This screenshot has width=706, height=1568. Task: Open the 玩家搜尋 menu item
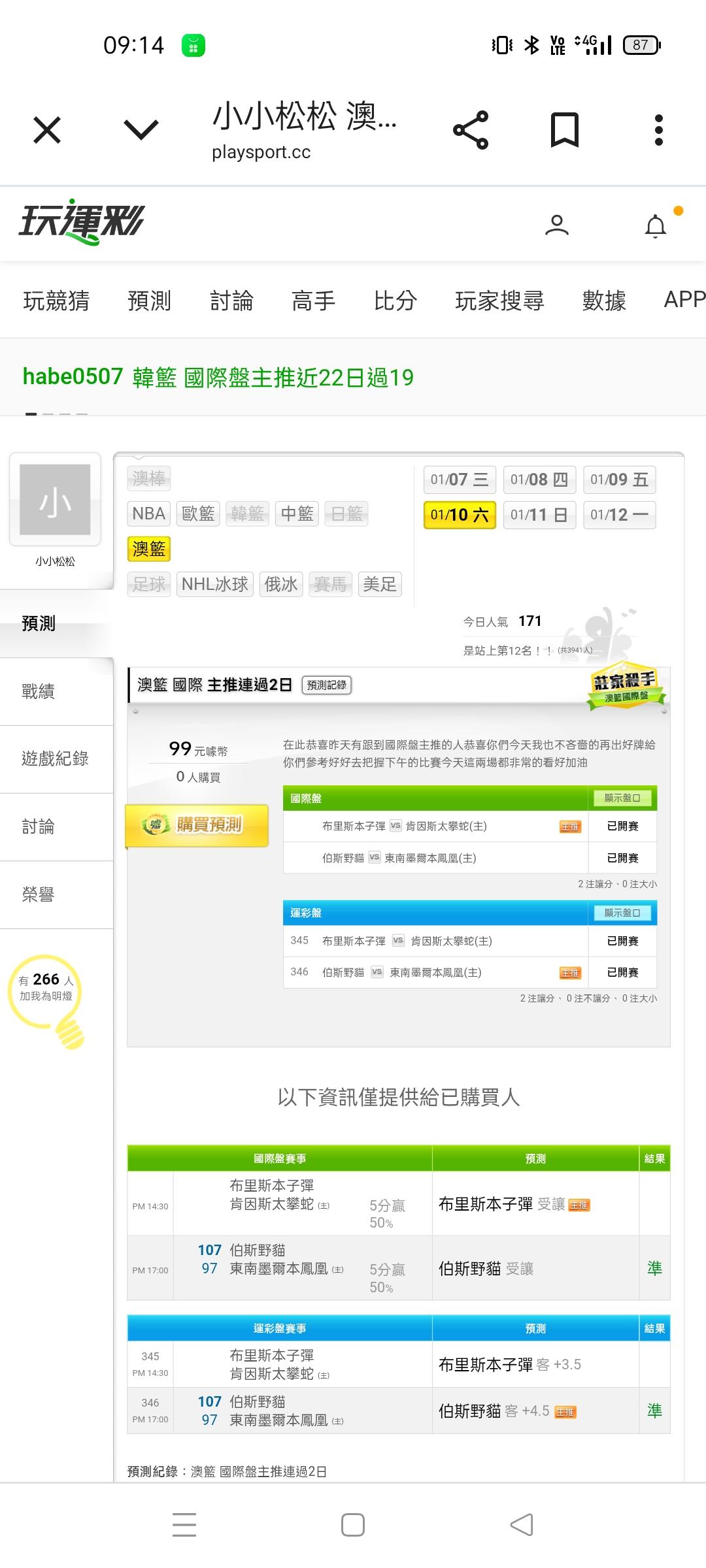[499, 301]
